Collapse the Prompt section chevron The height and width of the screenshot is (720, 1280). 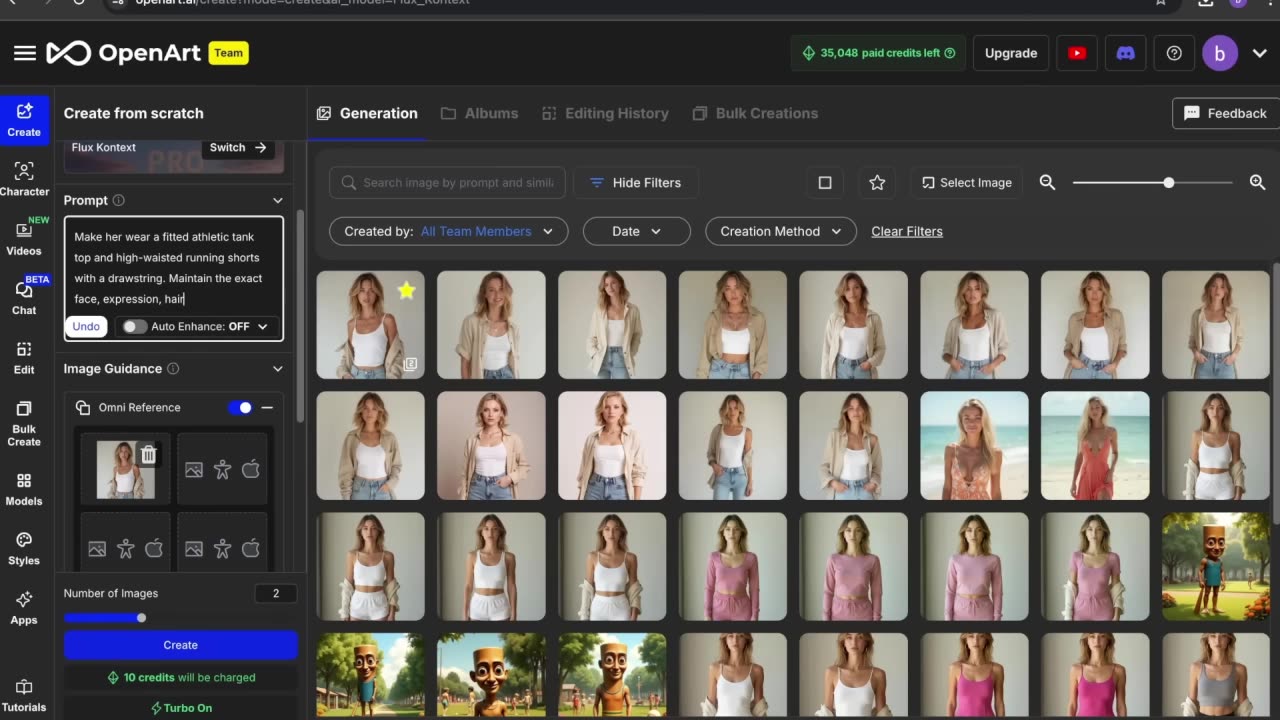[x=278, y=200]
